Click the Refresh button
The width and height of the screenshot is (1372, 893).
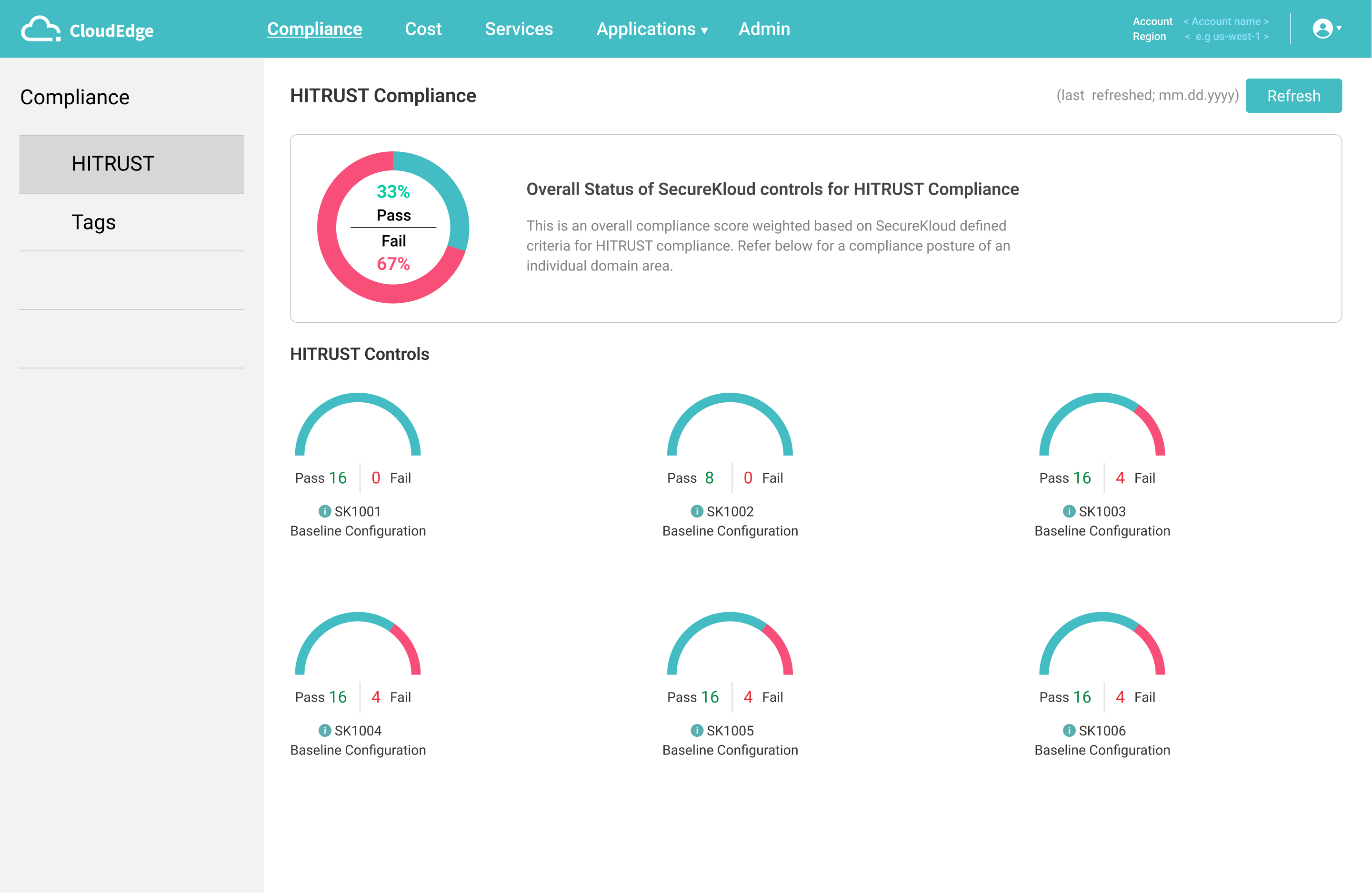[x=1294, y=96]
